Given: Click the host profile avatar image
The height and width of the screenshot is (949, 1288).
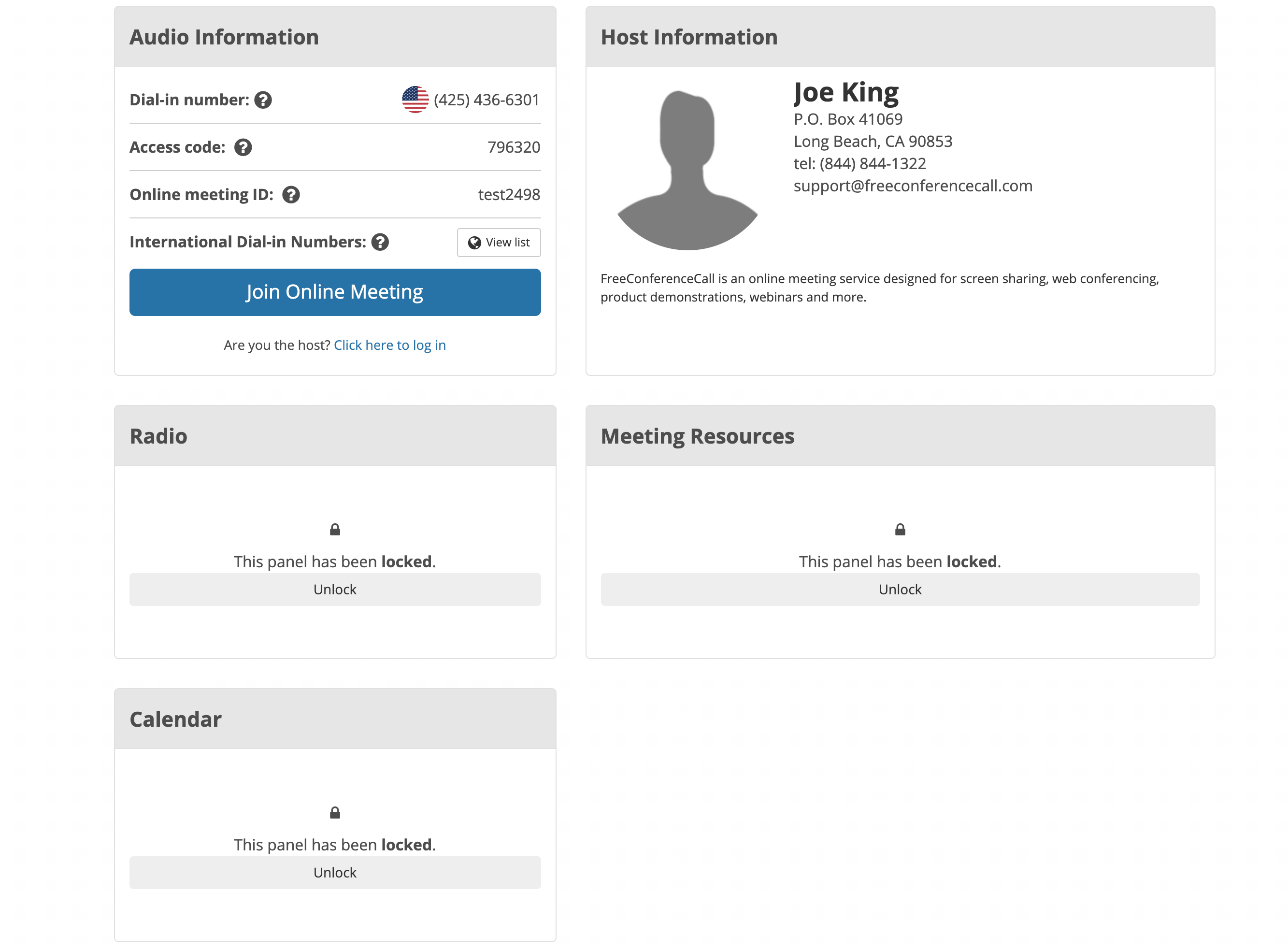Looking at the screenshot, I should coord(687,171).
